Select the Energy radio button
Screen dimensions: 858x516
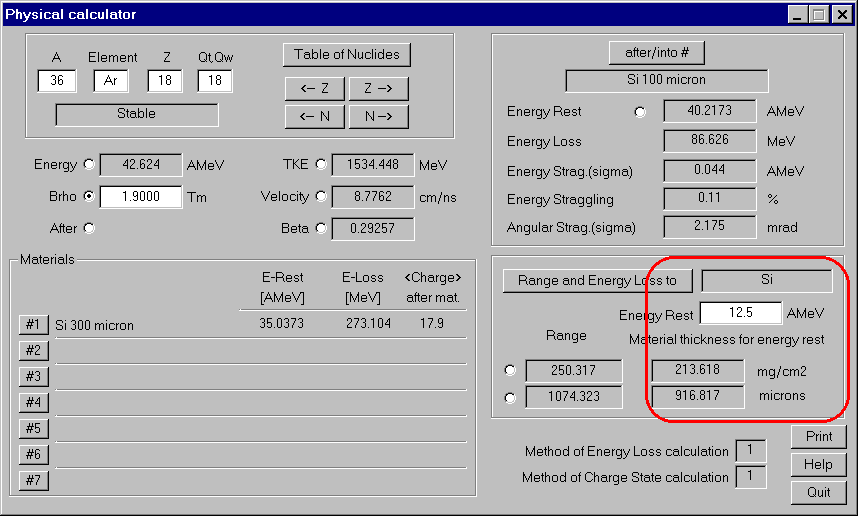point(90,165)
